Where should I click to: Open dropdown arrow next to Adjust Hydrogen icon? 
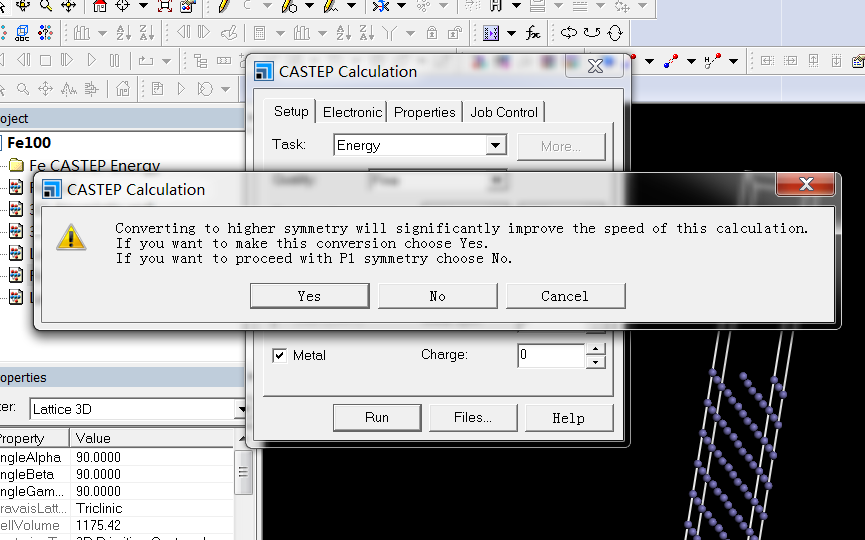click(516, 6)
